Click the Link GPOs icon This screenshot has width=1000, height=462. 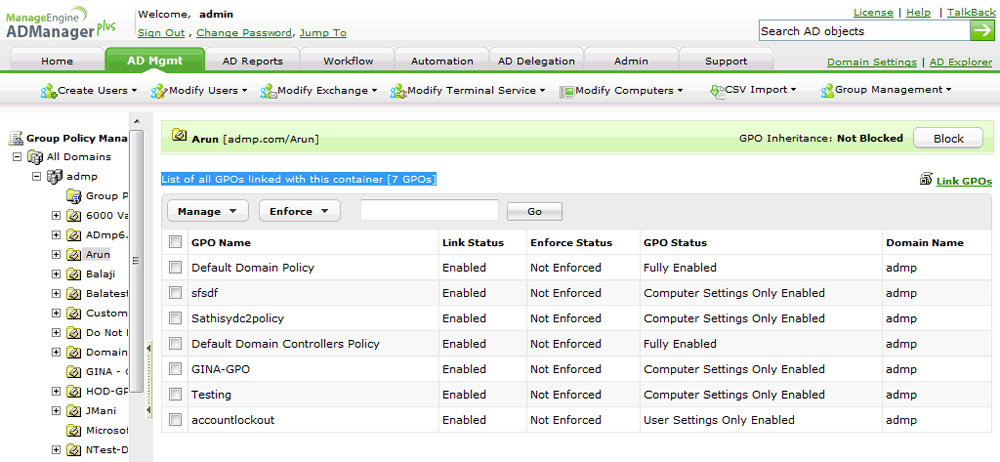(925, 181)
